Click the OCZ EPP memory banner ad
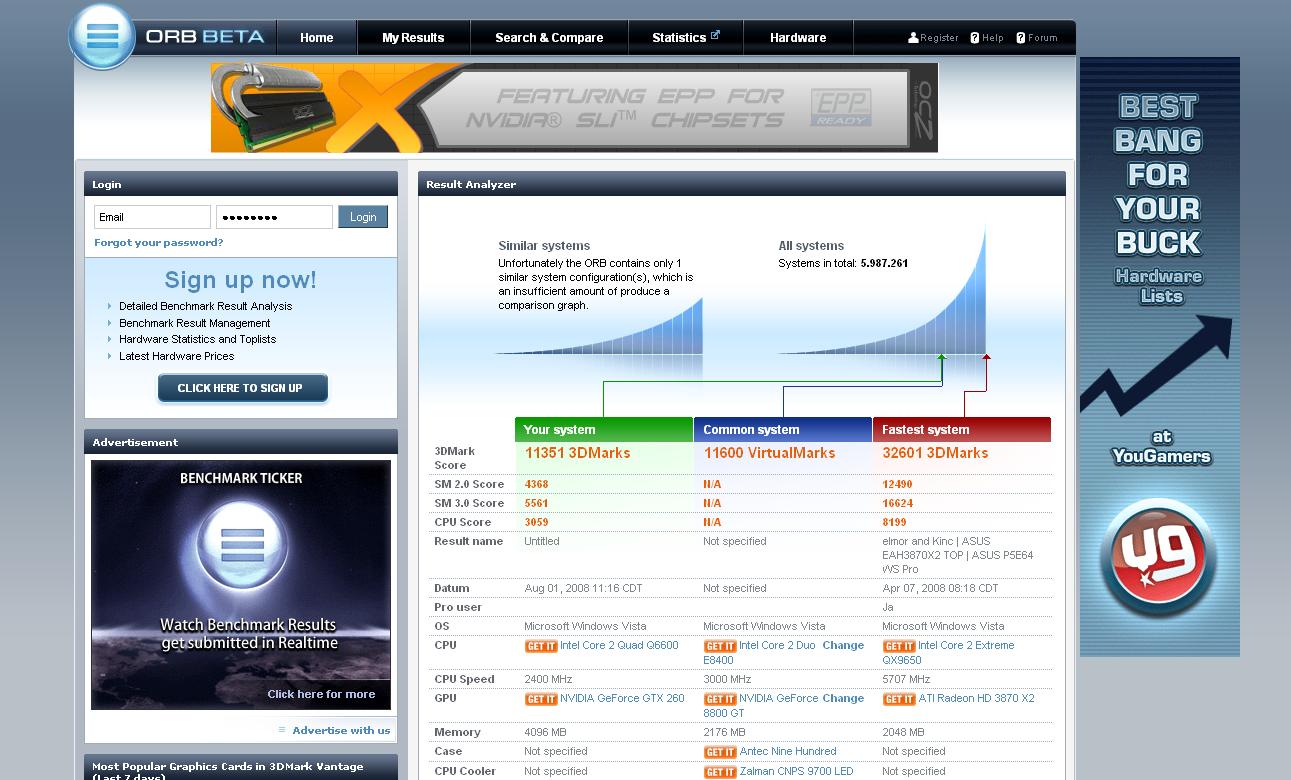 pyautogui.click(x=574, y=107)
